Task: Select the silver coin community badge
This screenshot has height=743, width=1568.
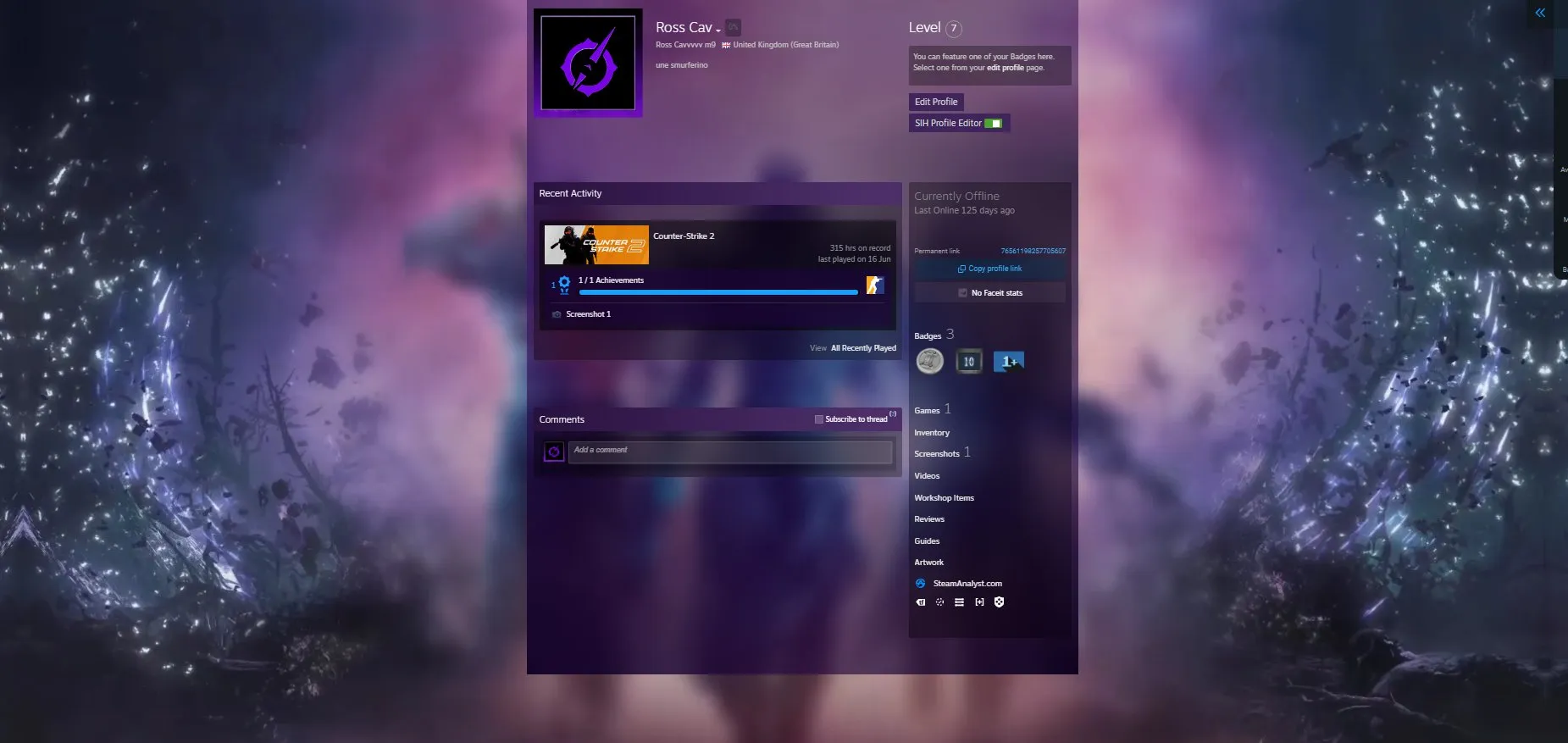Action: [x=930, y=362]
